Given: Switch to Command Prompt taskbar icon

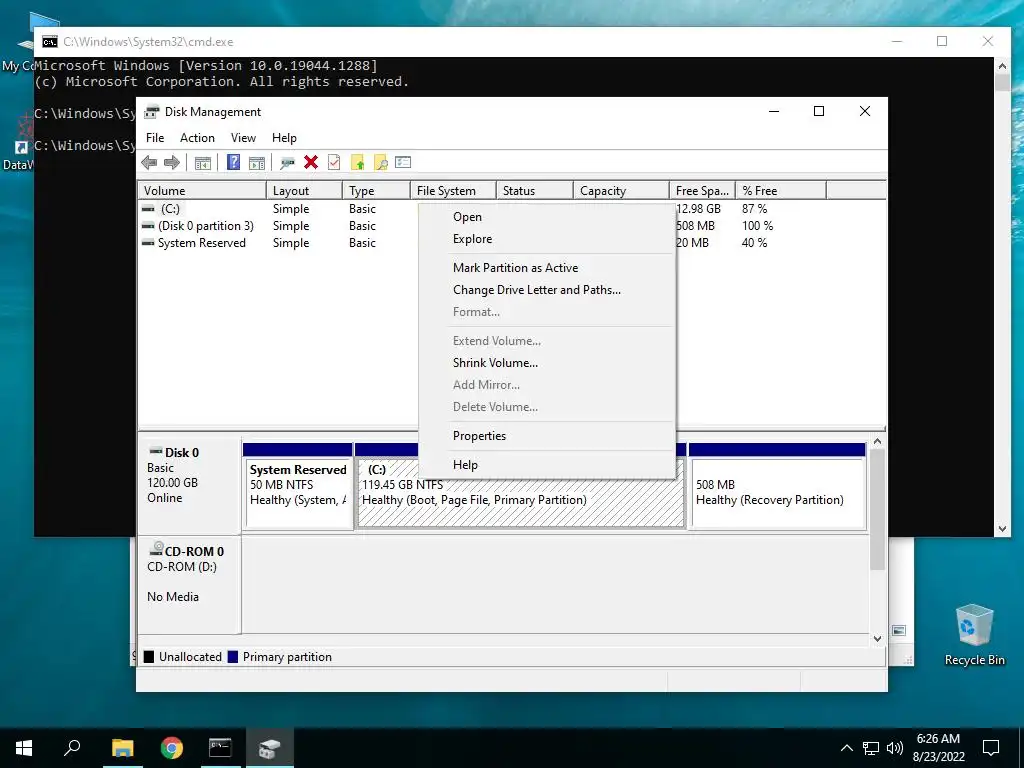Looking at the screenshot, I should (220, 748).
